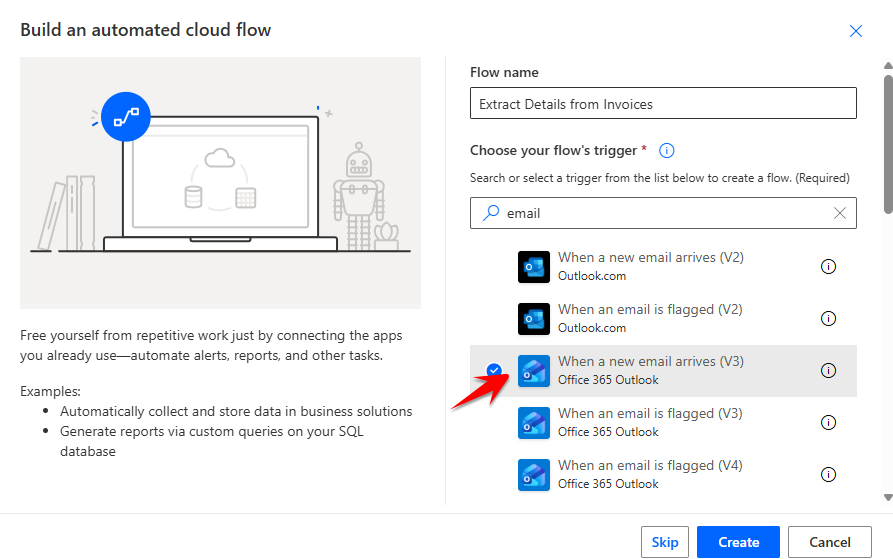Viewport: 893px width, 559px height.
Task: Click the Outlook.com icon for new email arrives (V2)
Action: (x=534, y=267)
